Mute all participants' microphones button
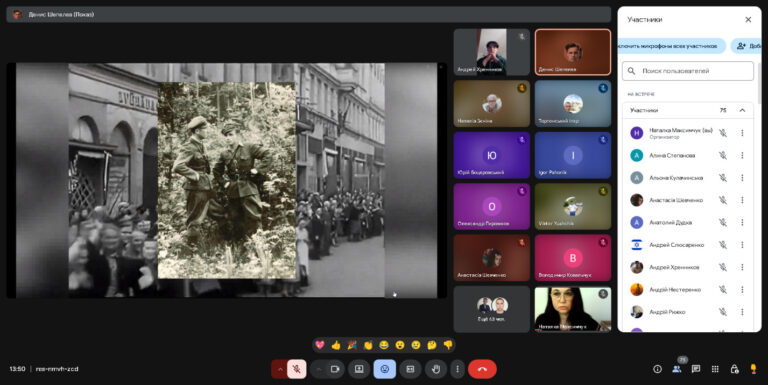 (x=671, y=46)
